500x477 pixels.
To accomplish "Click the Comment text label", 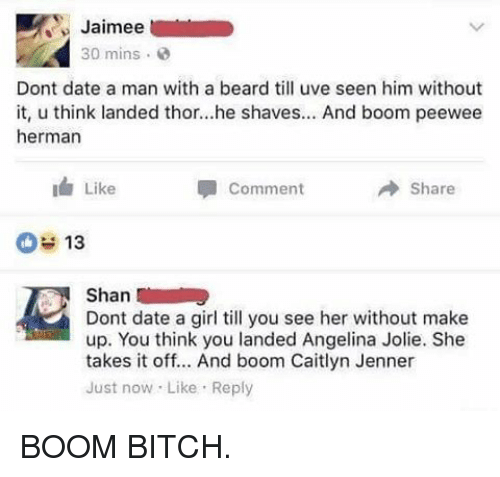I will click(x=266, y=189).
